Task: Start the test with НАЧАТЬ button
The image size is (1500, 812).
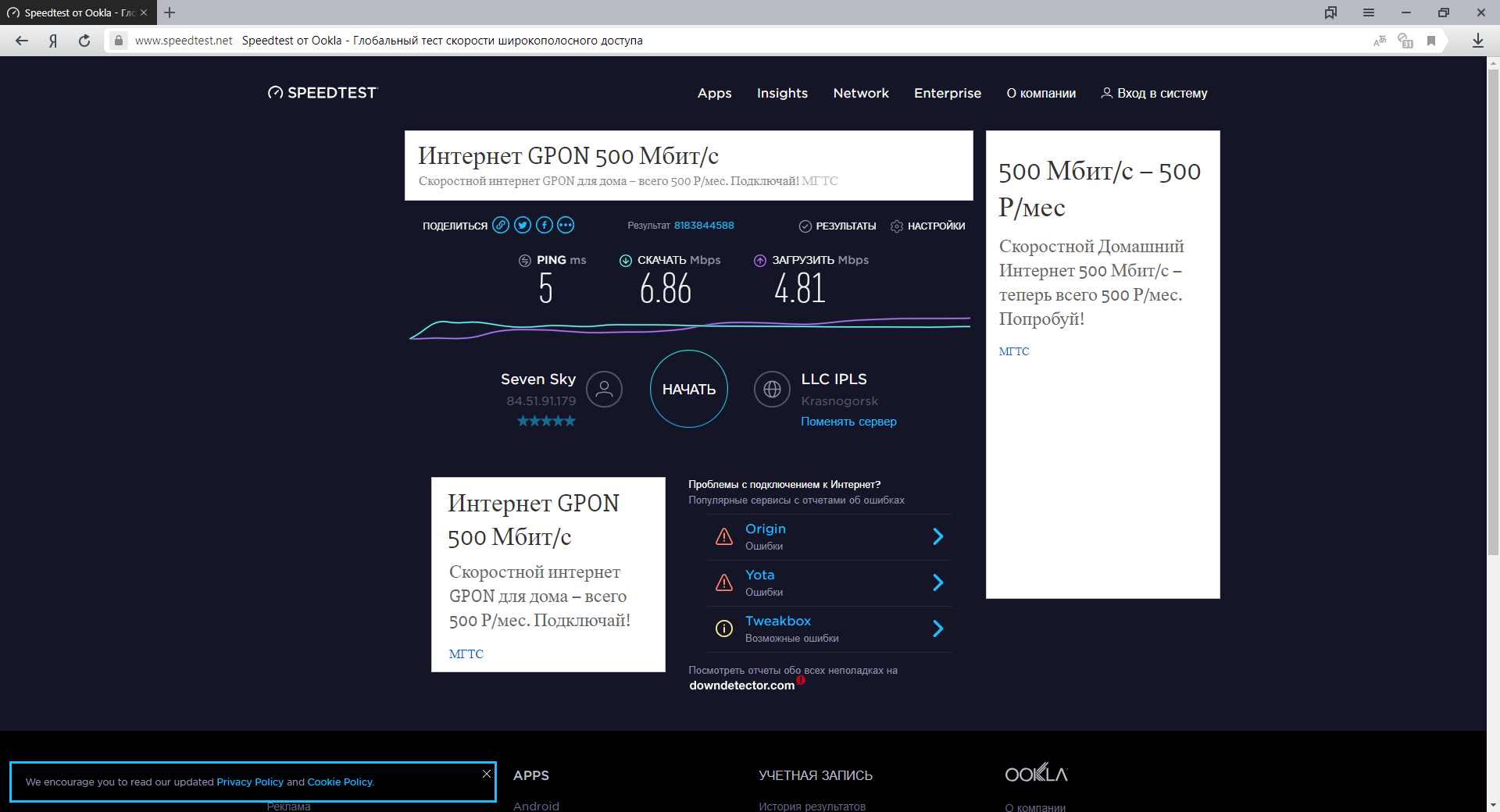Action: coord(689,389)
